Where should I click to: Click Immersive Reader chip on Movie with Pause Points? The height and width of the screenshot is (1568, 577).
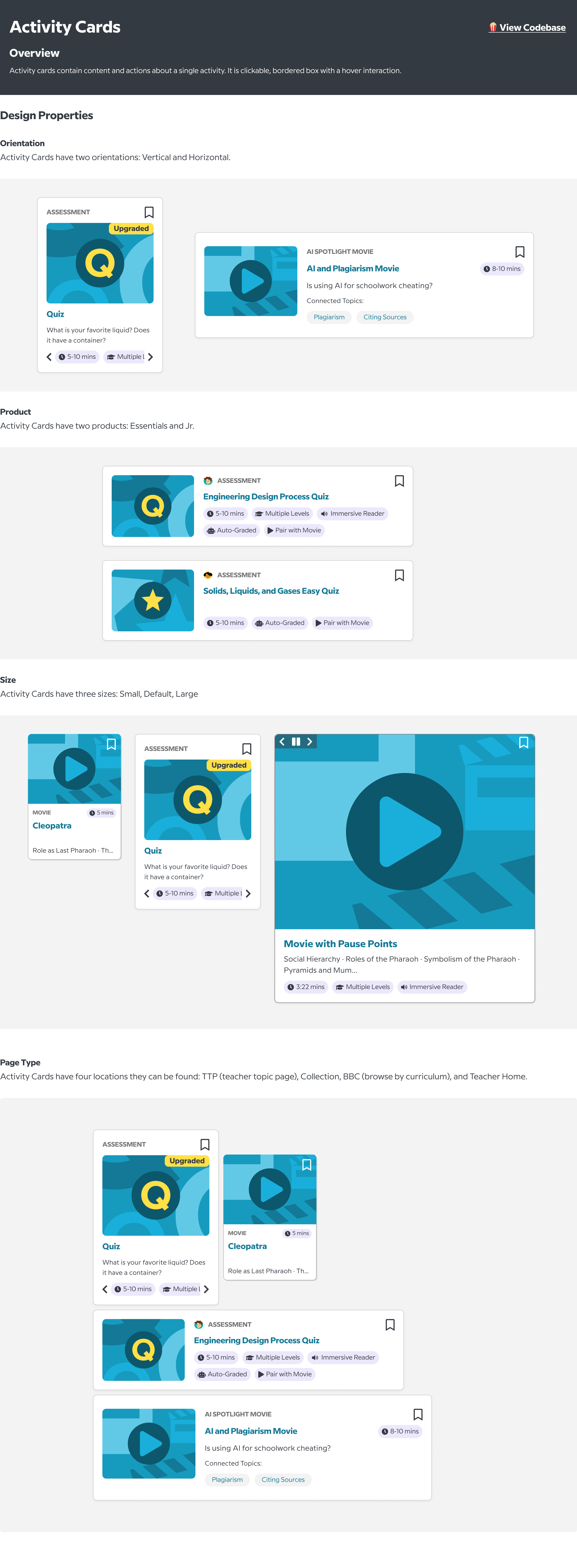pyautogui.click(x=432, y=987)
